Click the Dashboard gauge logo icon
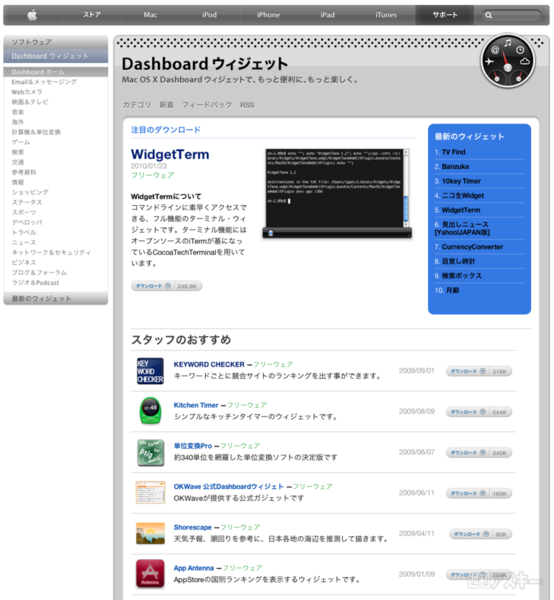This screenshot has width=554, height=600. (x=507, y=61)
